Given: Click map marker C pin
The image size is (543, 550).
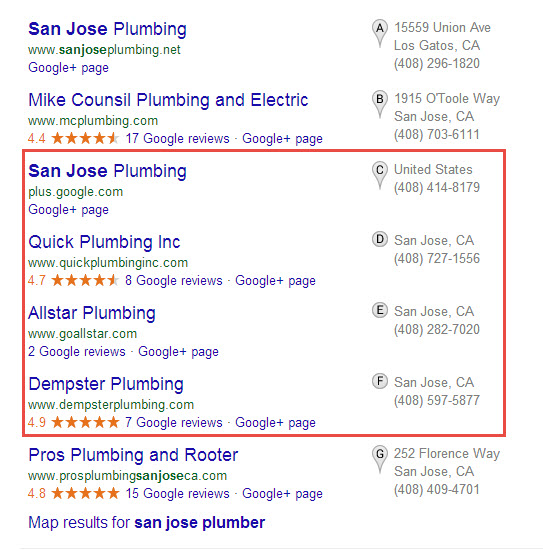Looking at the screenshot, I should click(380, 175).
